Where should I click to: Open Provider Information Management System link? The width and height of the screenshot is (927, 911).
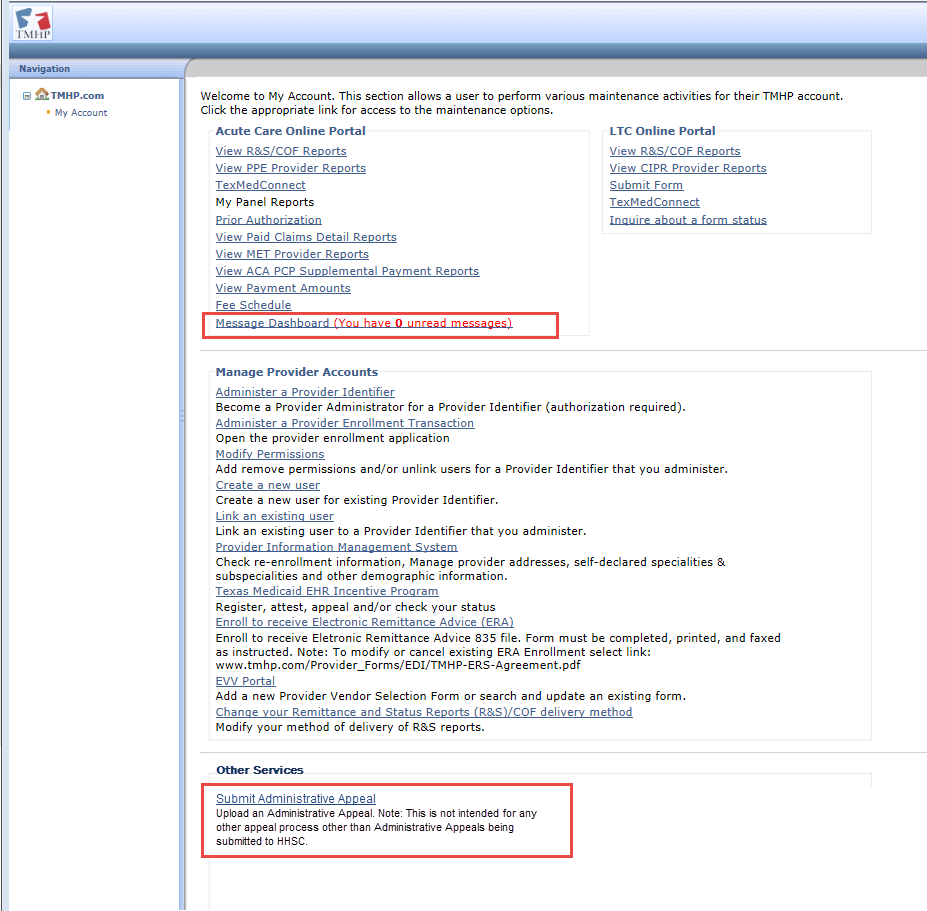pyautogui.click(x=336, y=547)
